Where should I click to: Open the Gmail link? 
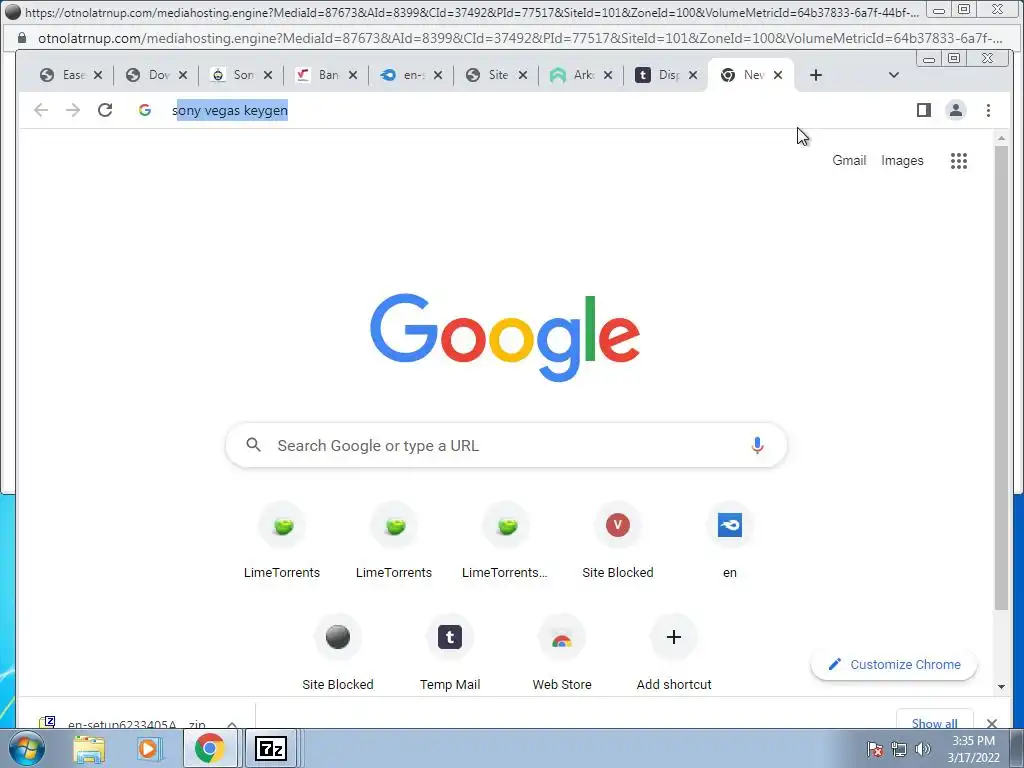click(x=849, y=161)
